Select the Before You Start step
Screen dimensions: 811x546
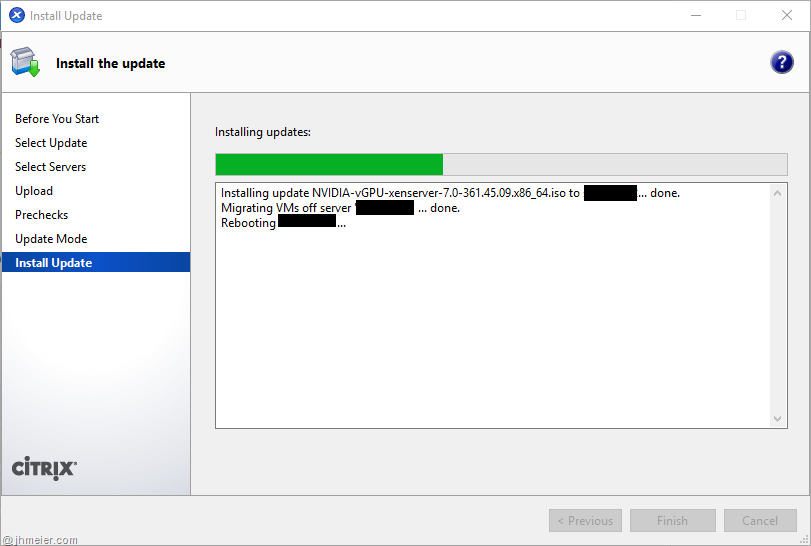[x=57, y=119]
